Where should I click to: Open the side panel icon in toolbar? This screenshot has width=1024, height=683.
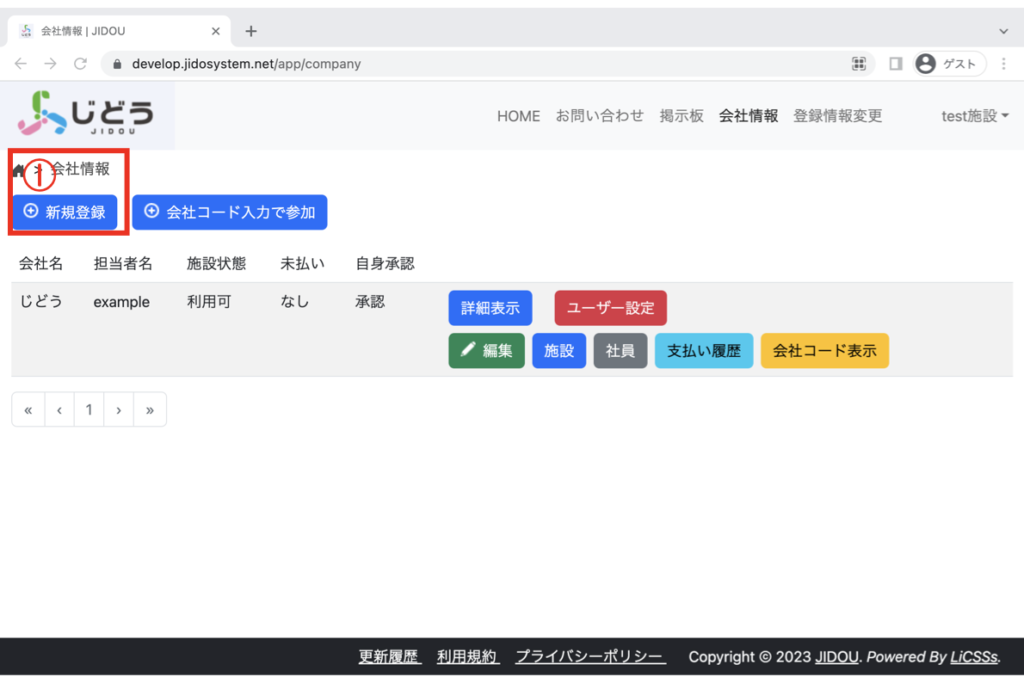click(895, 64)
